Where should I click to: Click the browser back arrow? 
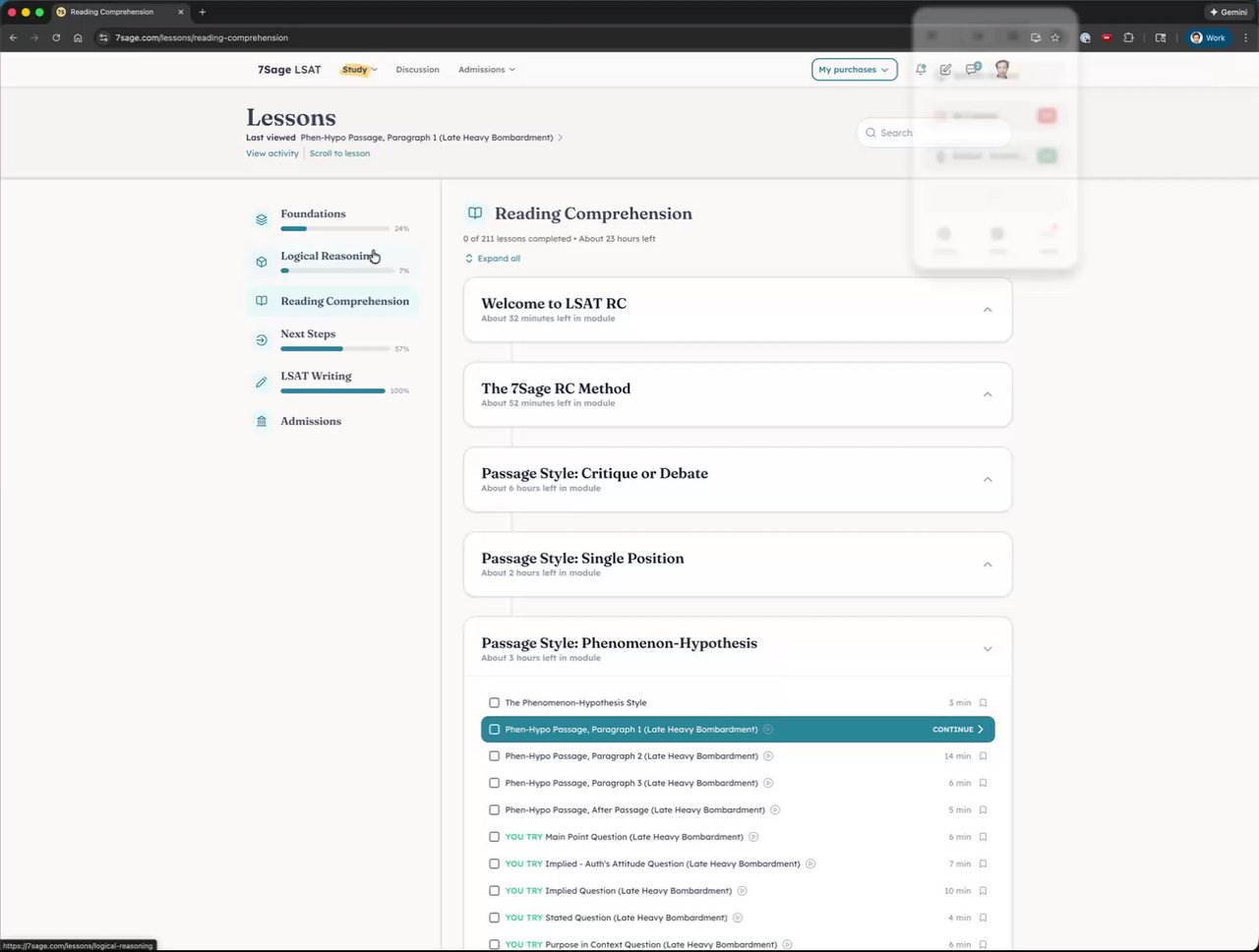(x=13, y=37)
